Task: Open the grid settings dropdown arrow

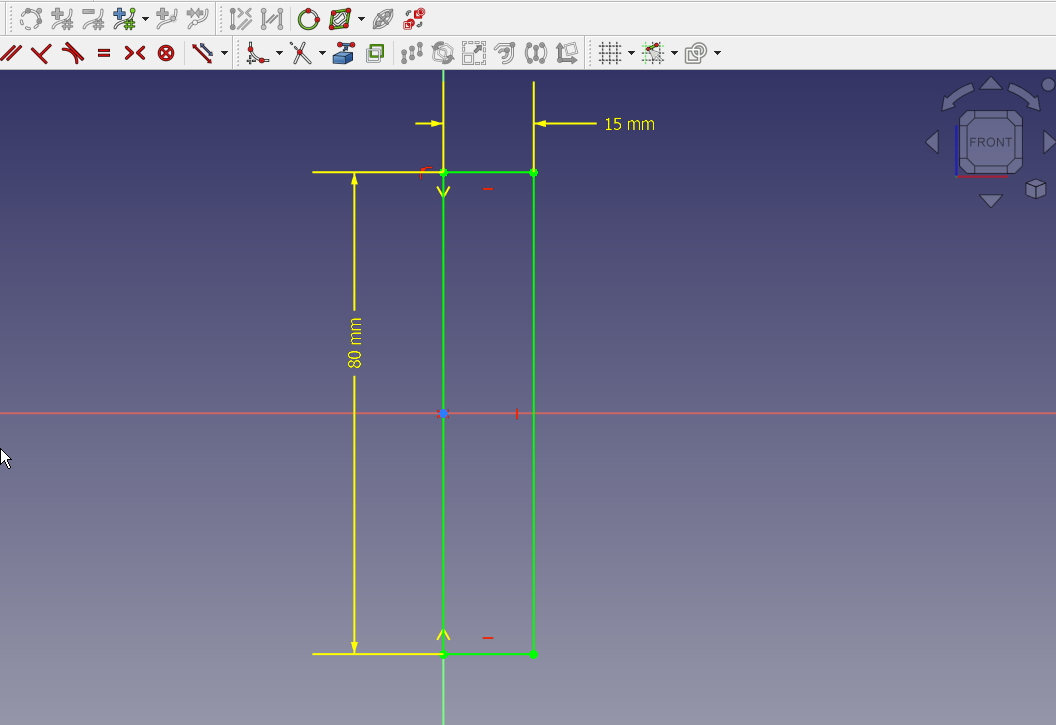Action: click(x=631, y=53)
